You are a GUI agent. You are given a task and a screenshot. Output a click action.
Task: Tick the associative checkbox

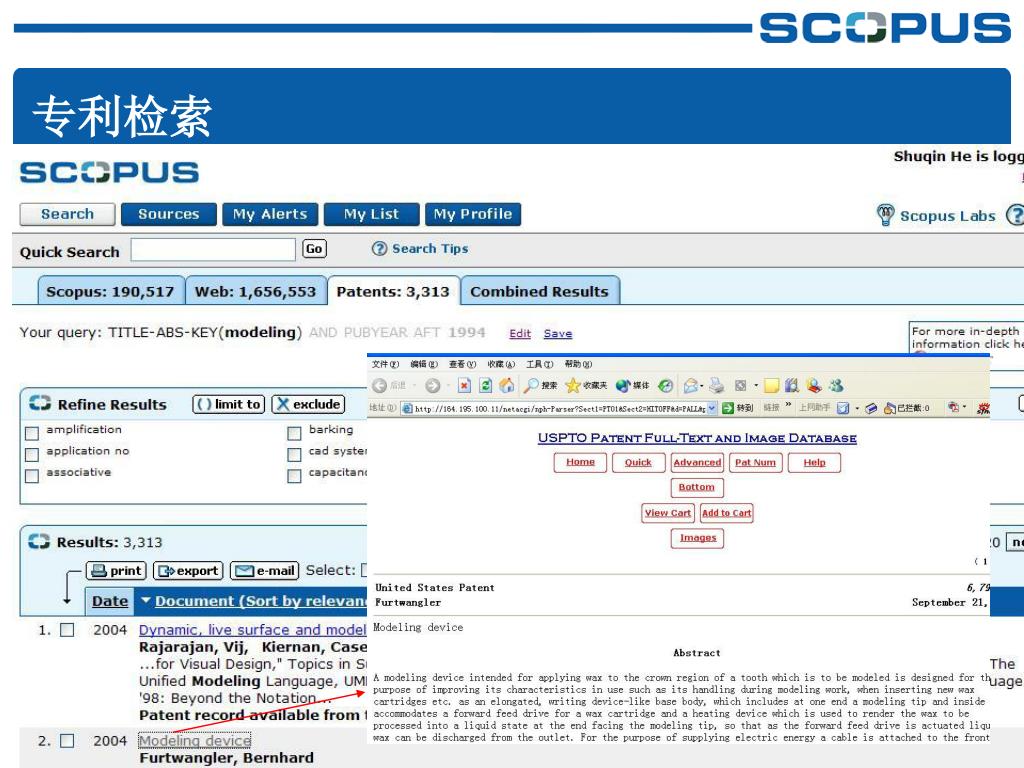pos(31,476)
